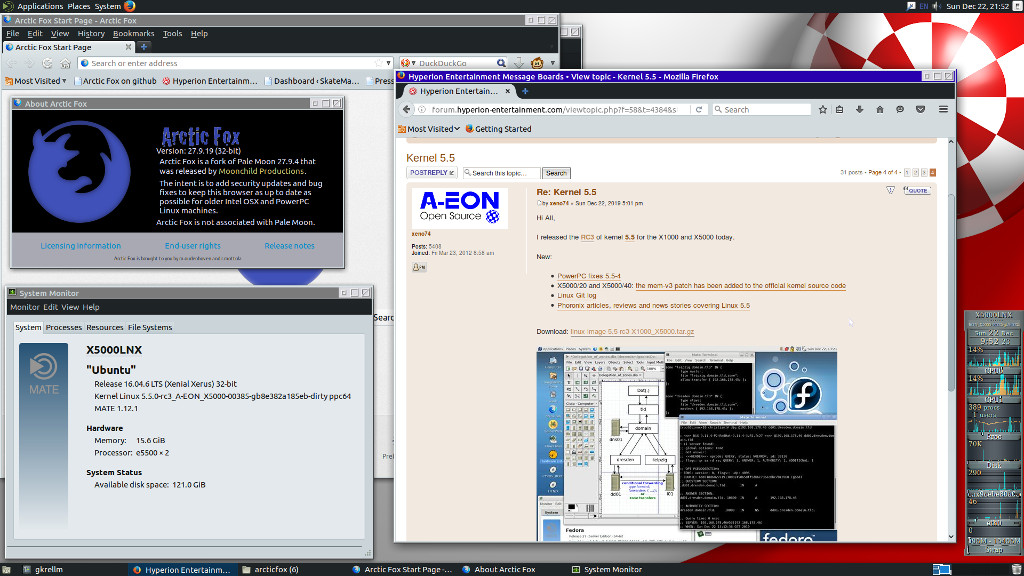
Task: Click the home icon in Arctic Fox toolbar
Action: [65, 63]
